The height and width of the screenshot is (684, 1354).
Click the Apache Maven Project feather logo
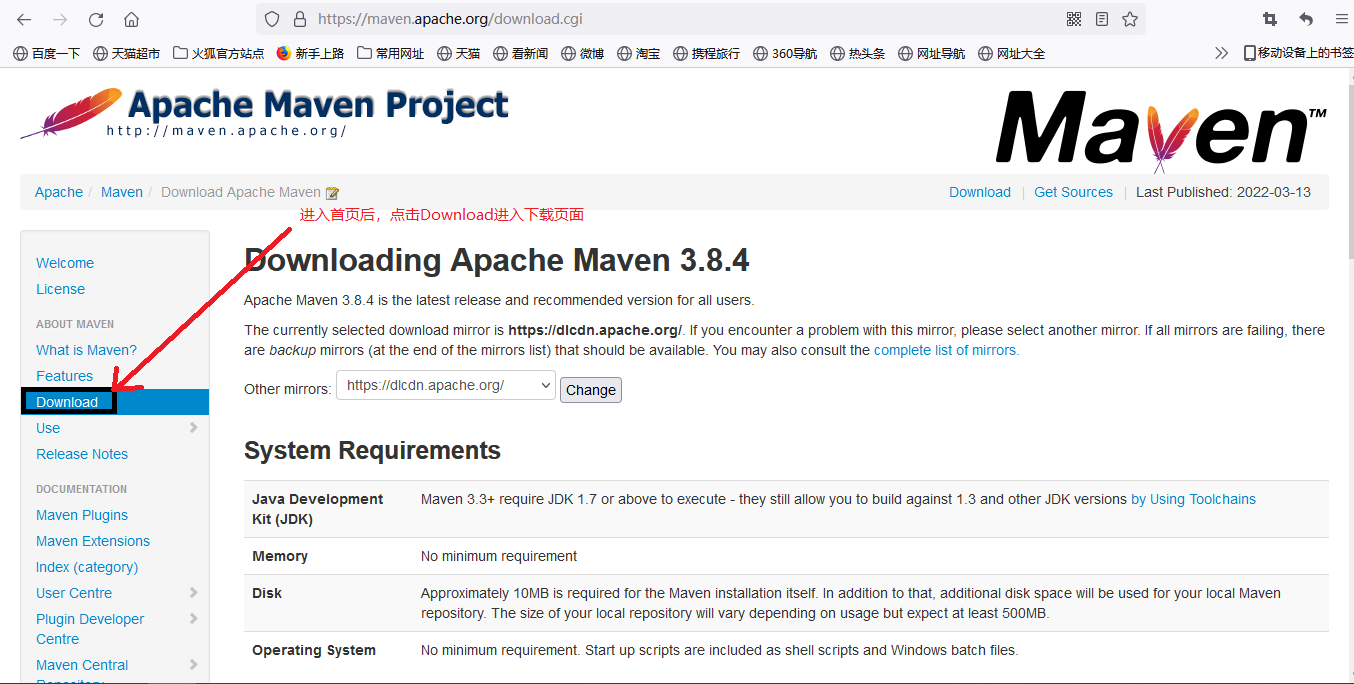264,112
